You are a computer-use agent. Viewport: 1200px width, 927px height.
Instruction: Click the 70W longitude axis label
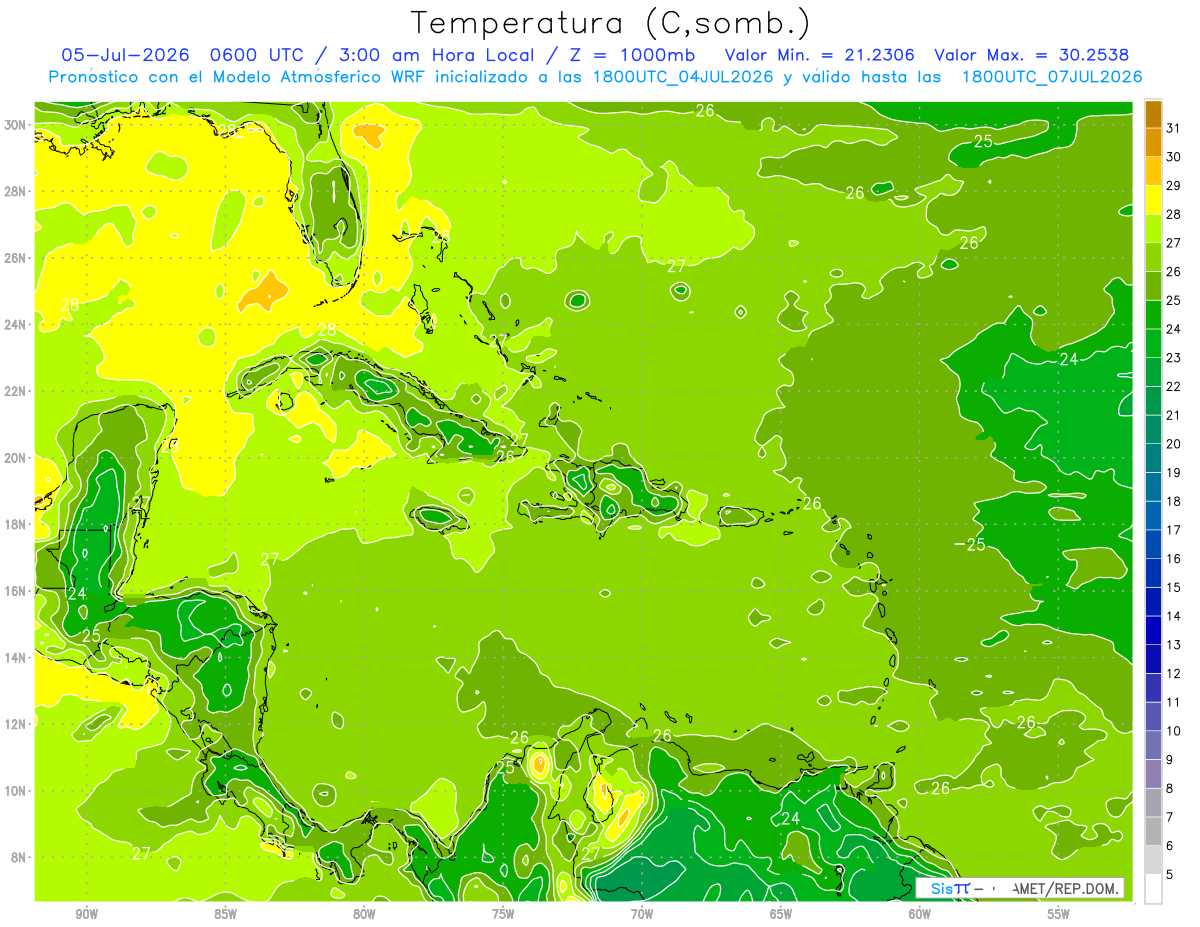pyautogui.click(x=642, y=914)
